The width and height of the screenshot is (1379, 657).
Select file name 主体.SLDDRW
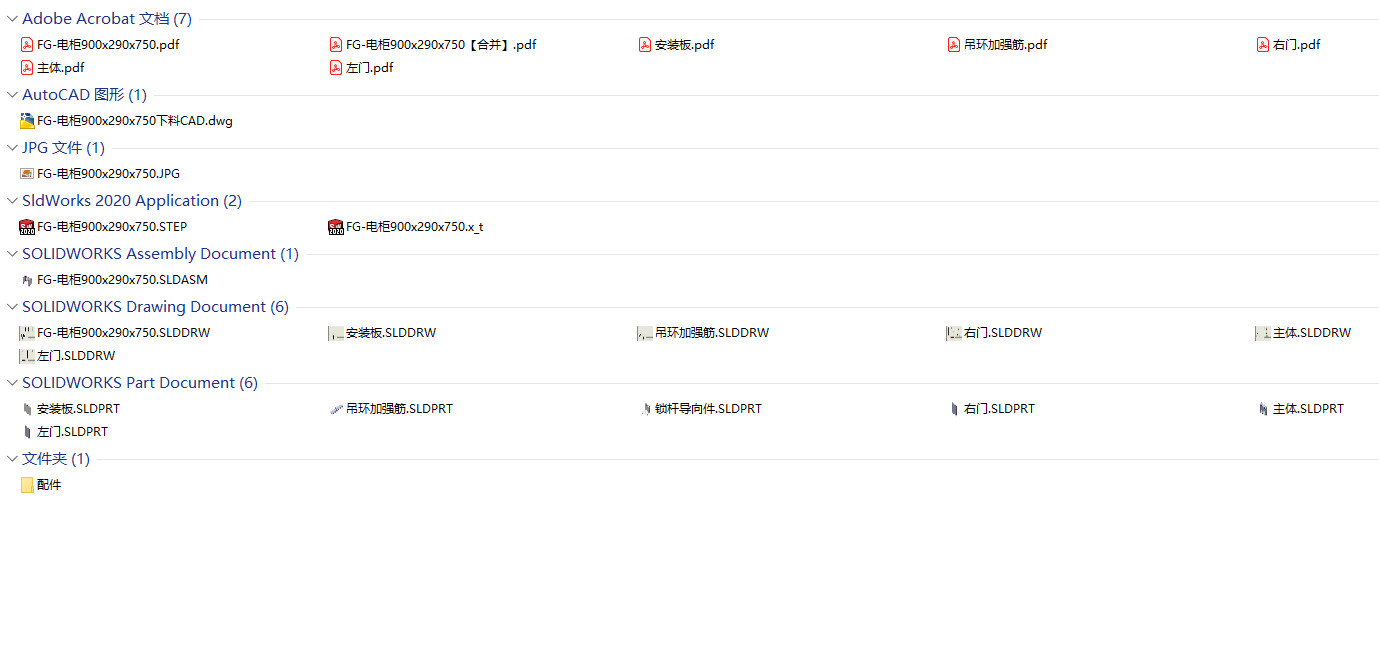coord(1312,333)
